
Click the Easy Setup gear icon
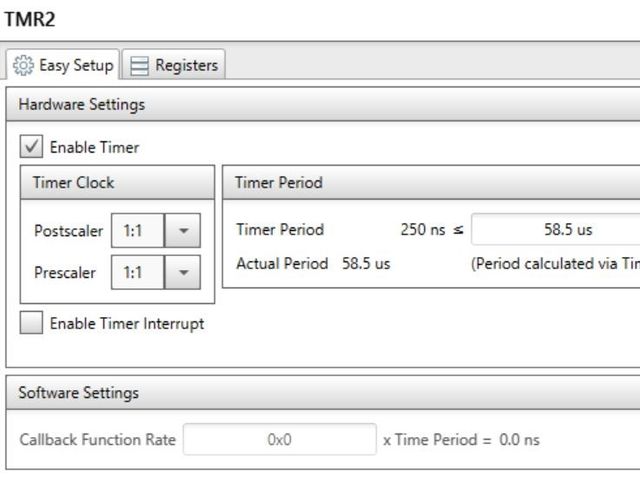click(x=23, y=65)
